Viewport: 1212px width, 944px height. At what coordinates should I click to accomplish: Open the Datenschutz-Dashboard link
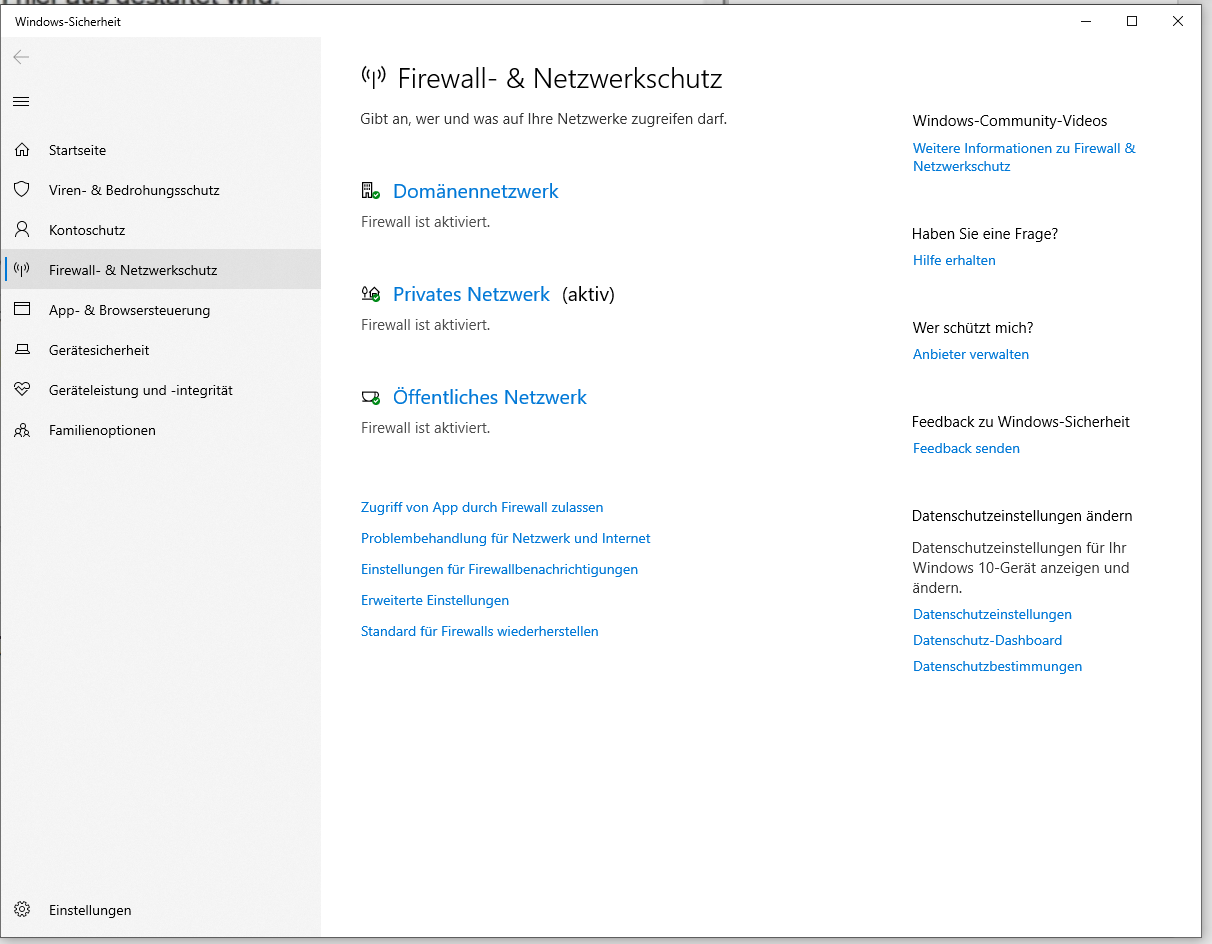(987, 640)
